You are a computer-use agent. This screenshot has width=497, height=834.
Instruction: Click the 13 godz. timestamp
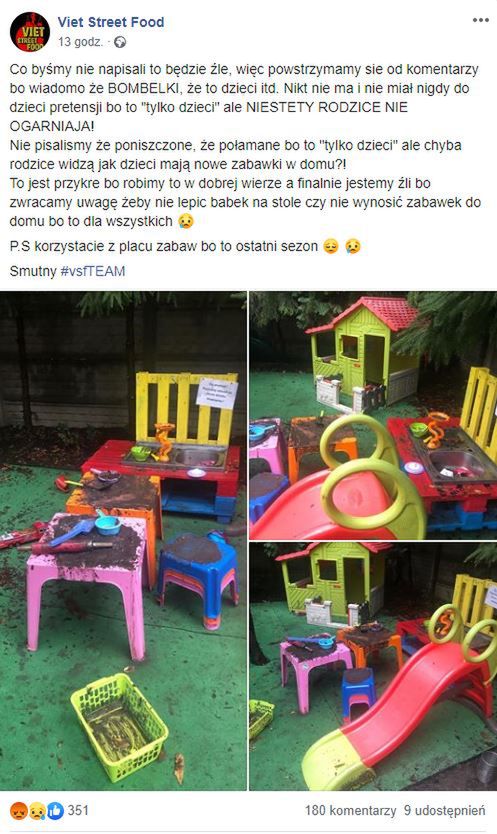80,42
